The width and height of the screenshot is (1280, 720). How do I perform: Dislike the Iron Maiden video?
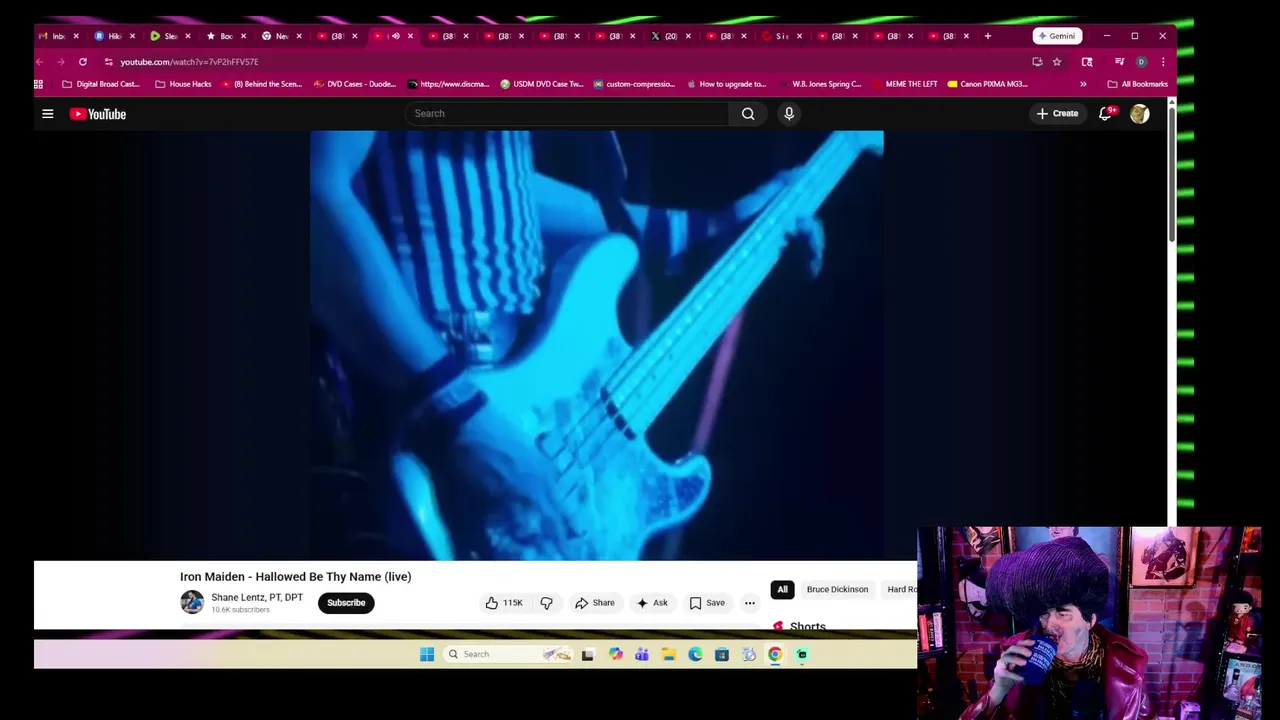coord(546,603)
